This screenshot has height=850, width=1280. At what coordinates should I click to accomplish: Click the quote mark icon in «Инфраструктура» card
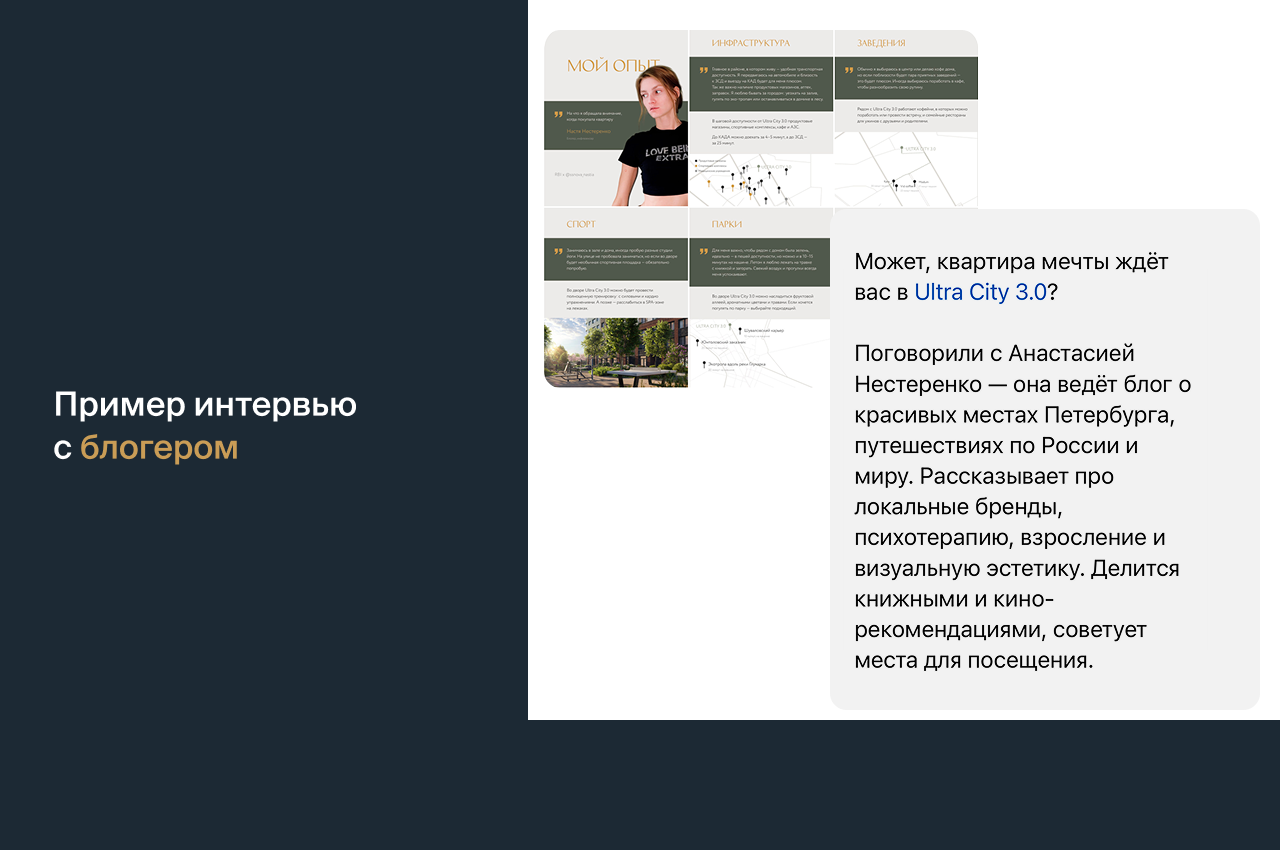(x=704, y=70)
